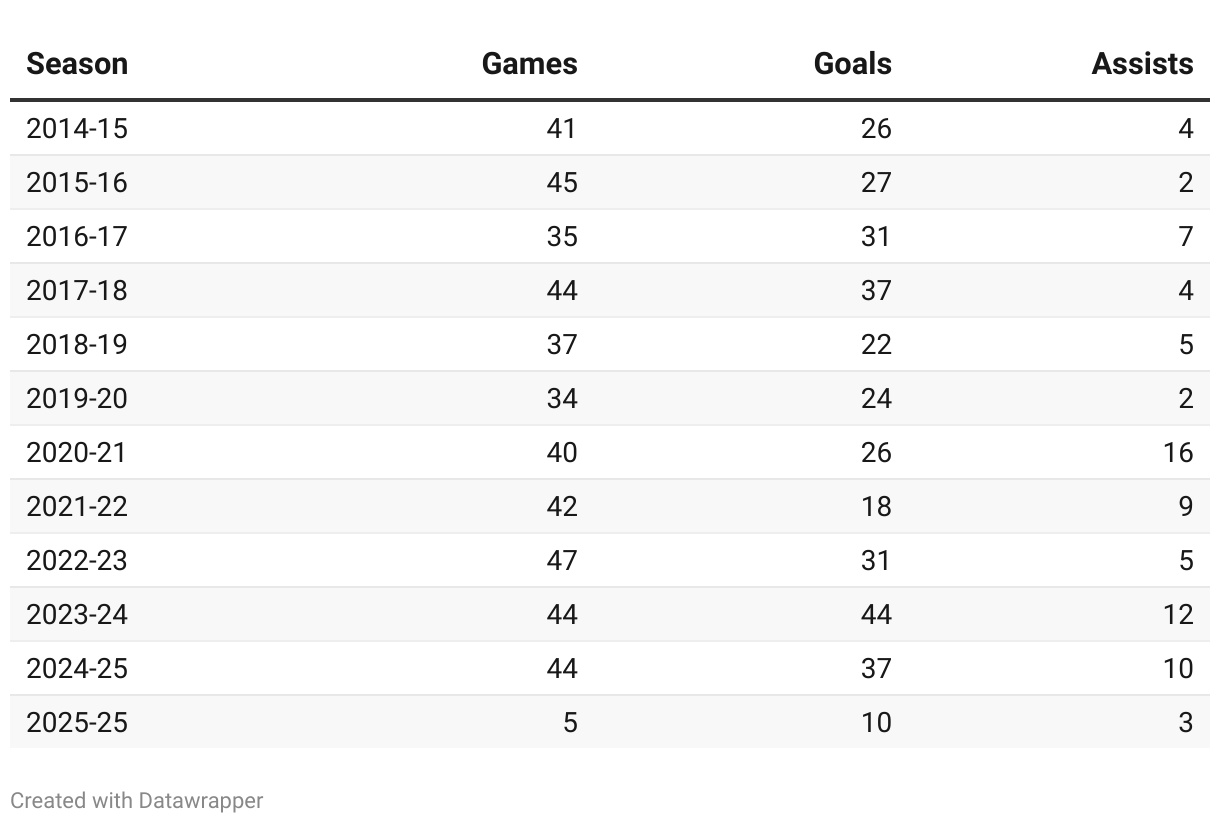Select the 2017-18 goals value 37
The height and width of the screenshot is (824, 1220).
875,291
